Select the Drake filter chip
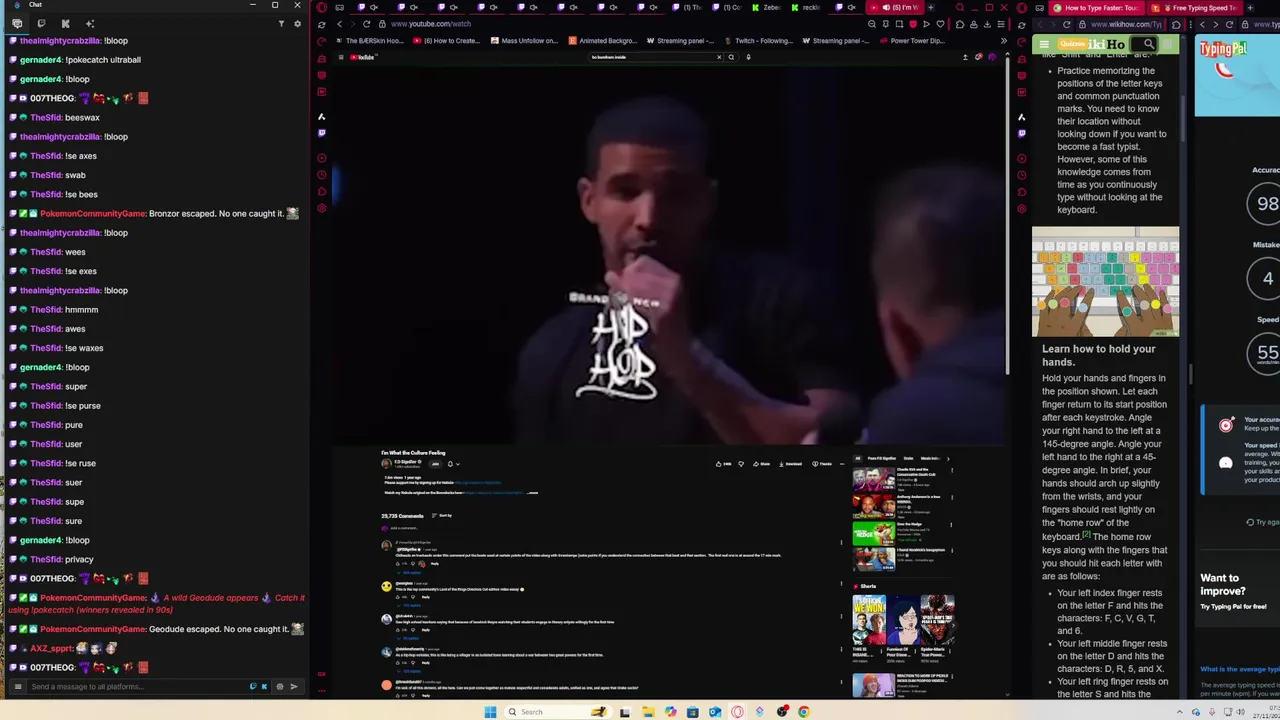Screen dimensions: 1280x720 (x=908, y=458)
